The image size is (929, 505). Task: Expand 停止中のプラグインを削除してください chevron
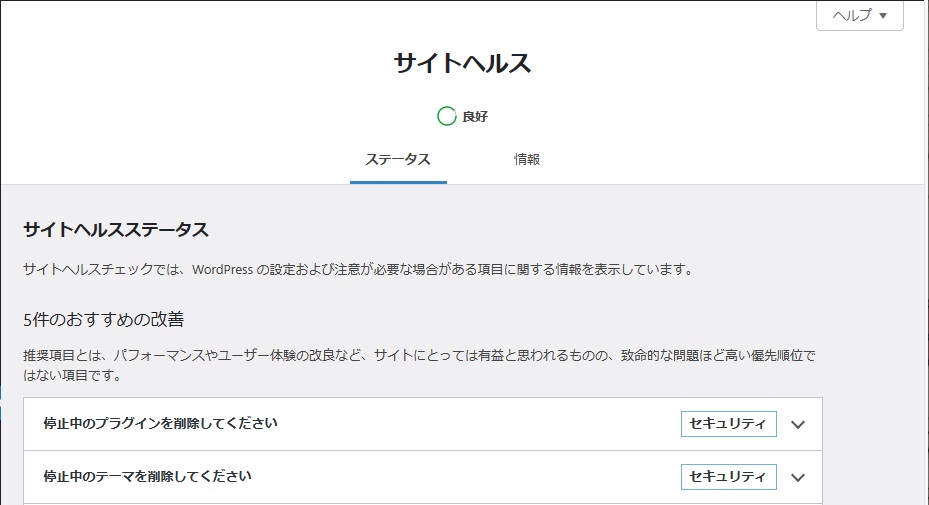pyautogui.click(x=798, y=424)
